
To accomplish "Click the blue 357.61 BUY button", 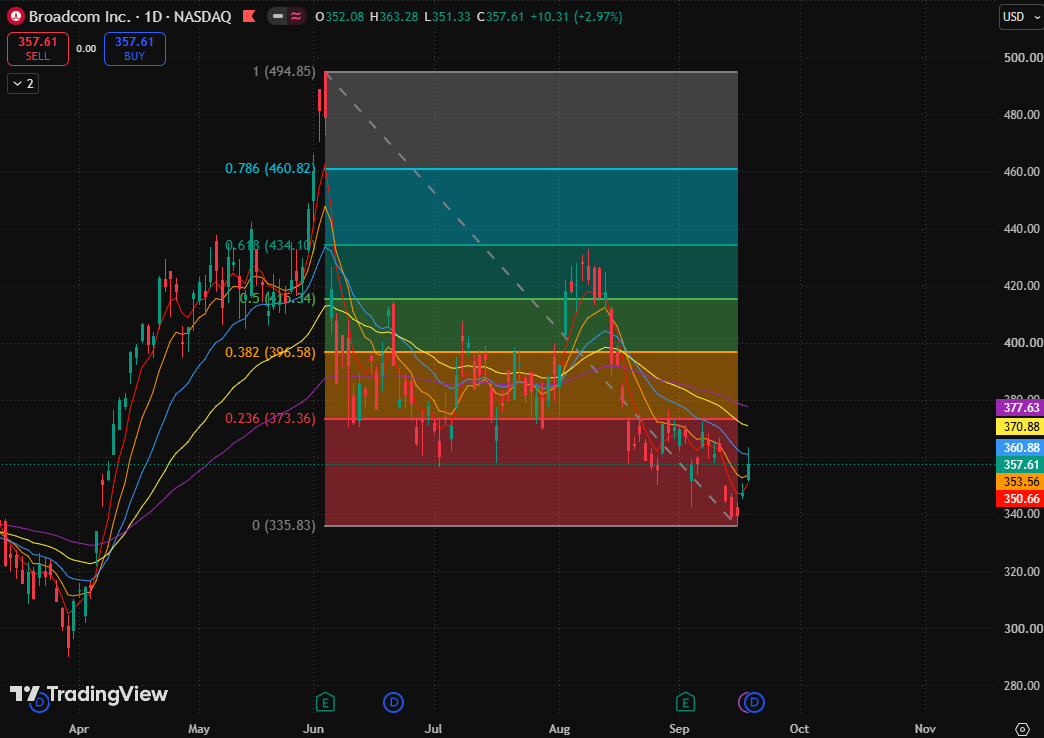I will pos(134,49).
